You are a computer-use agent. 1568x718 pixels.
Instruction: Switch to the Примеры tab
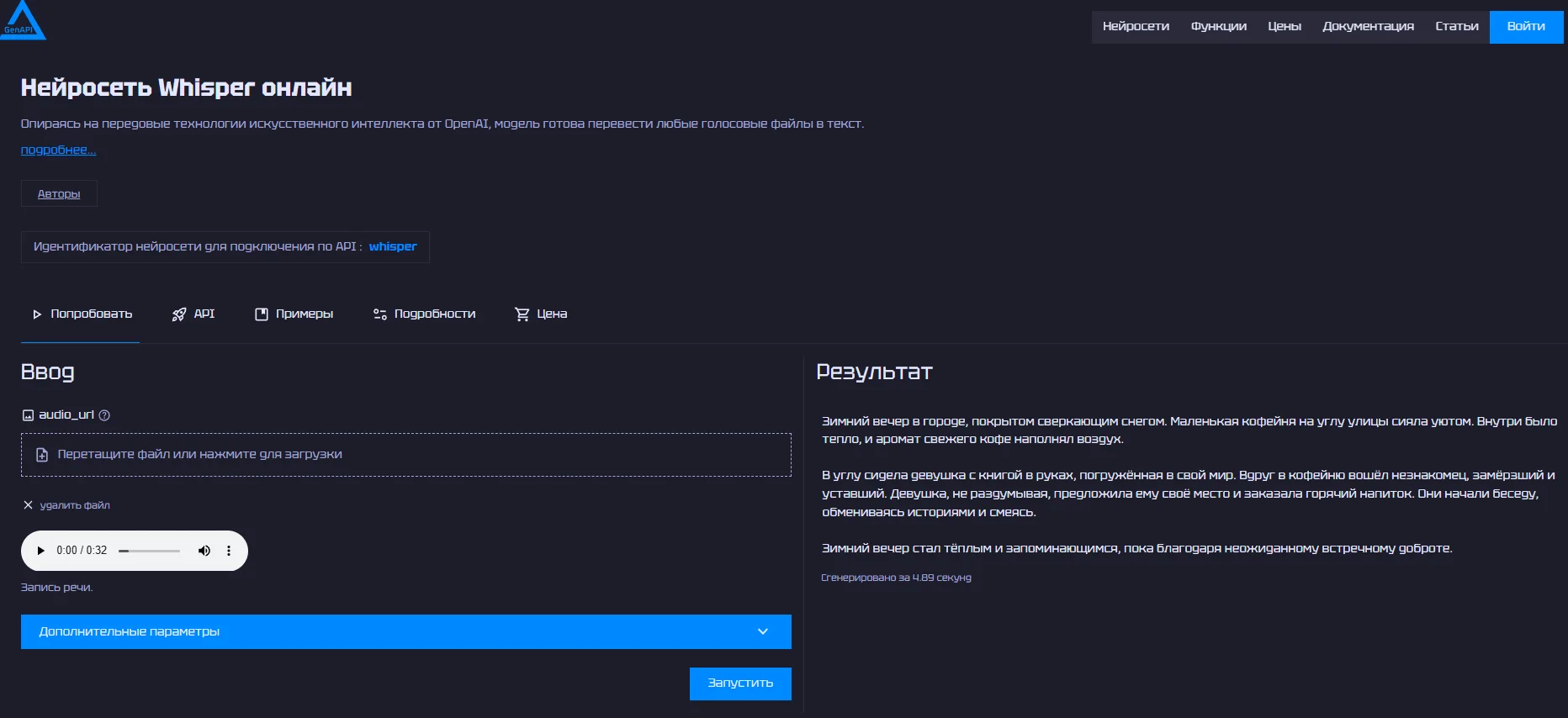(x=294, y=314)
